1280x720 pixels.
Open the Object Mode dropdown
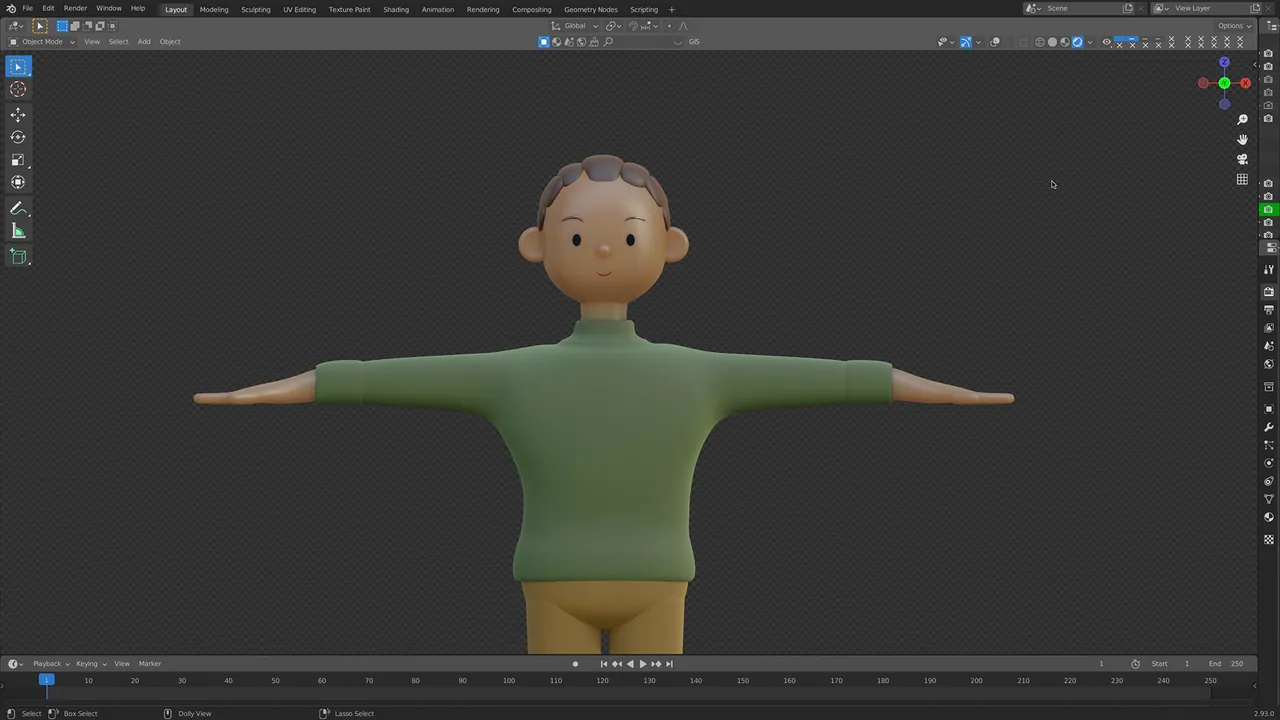tap(42, 42)
